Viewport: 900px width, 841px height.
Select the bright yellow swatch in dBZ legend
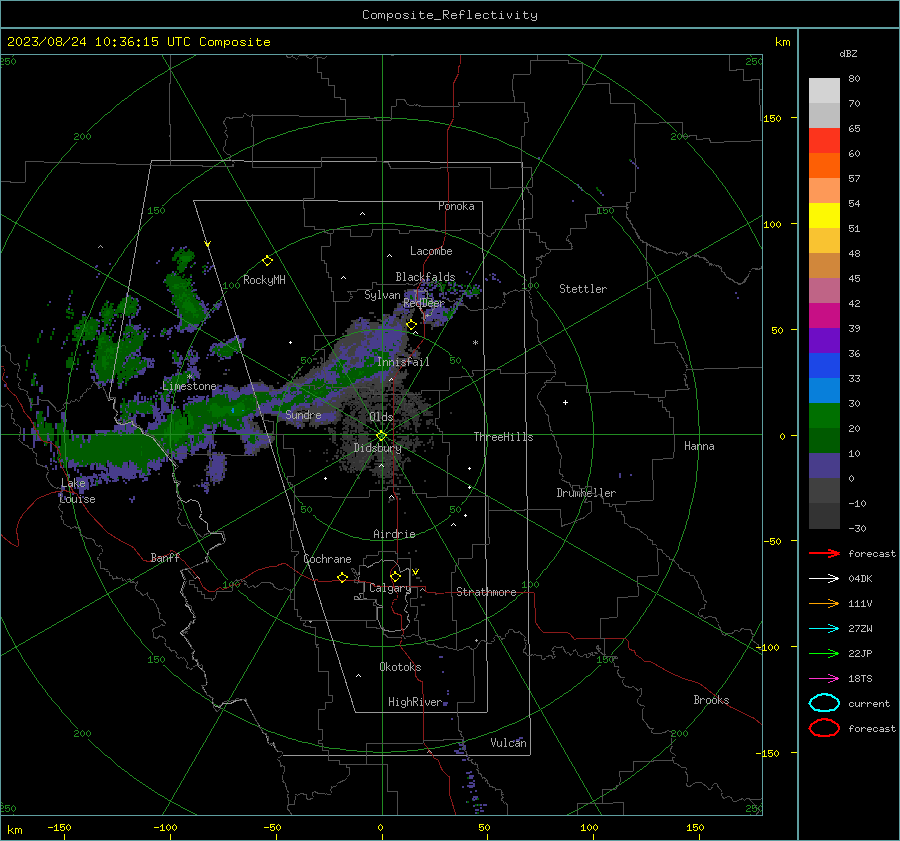tap(824, 215)
